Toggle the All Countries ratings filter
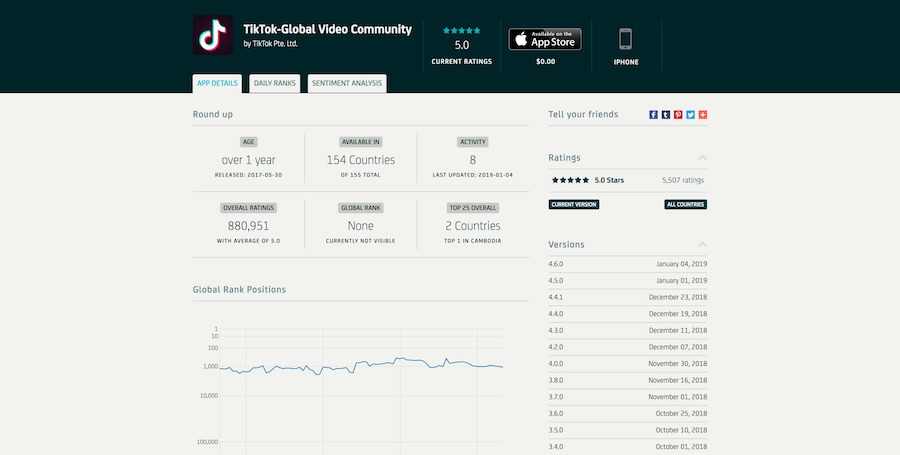 coord(686,204)
